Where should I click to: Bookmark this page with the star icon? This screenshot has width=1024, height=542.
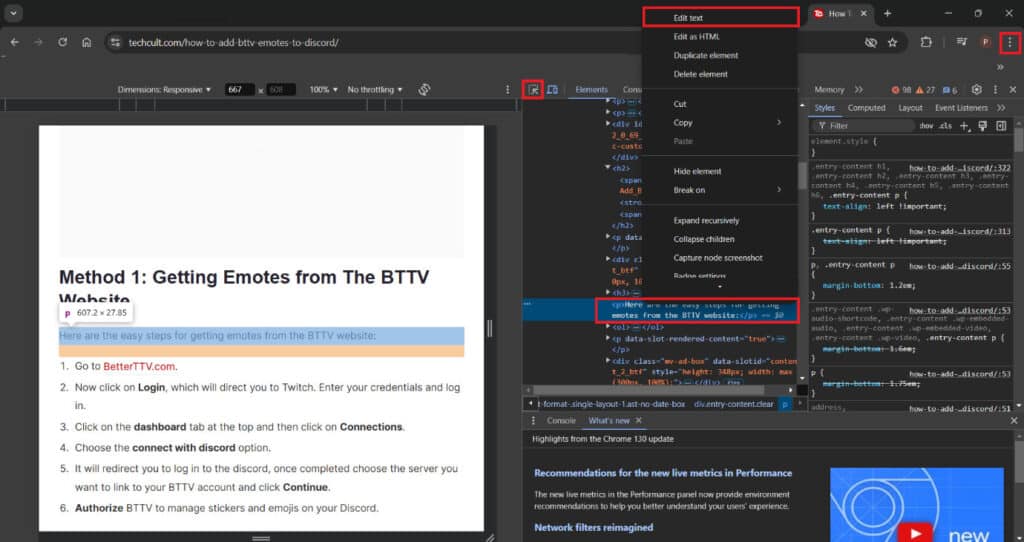(x=892, y=42)
